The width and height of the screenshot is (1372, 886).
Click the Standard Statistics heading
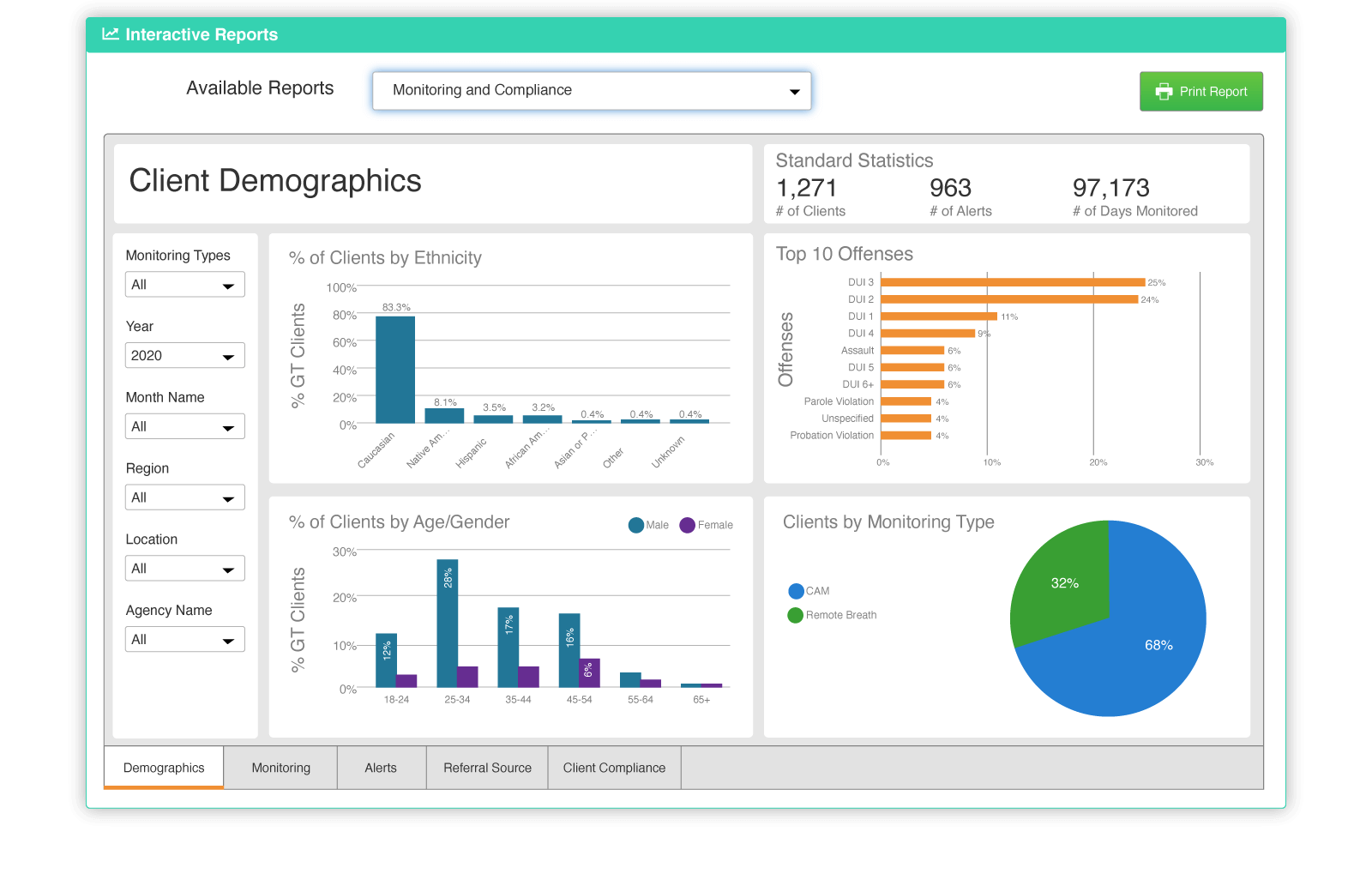[854, 160]
